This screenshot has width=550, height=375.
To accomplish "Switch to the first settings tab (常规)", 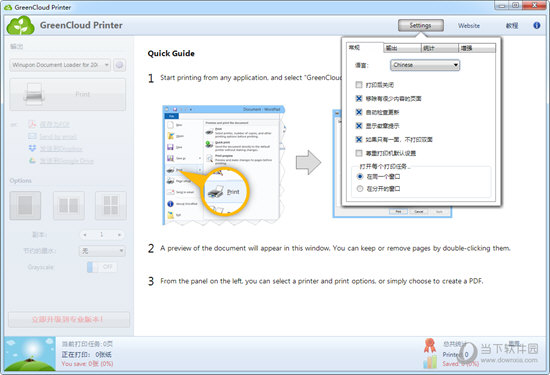I will coord(364,48).
